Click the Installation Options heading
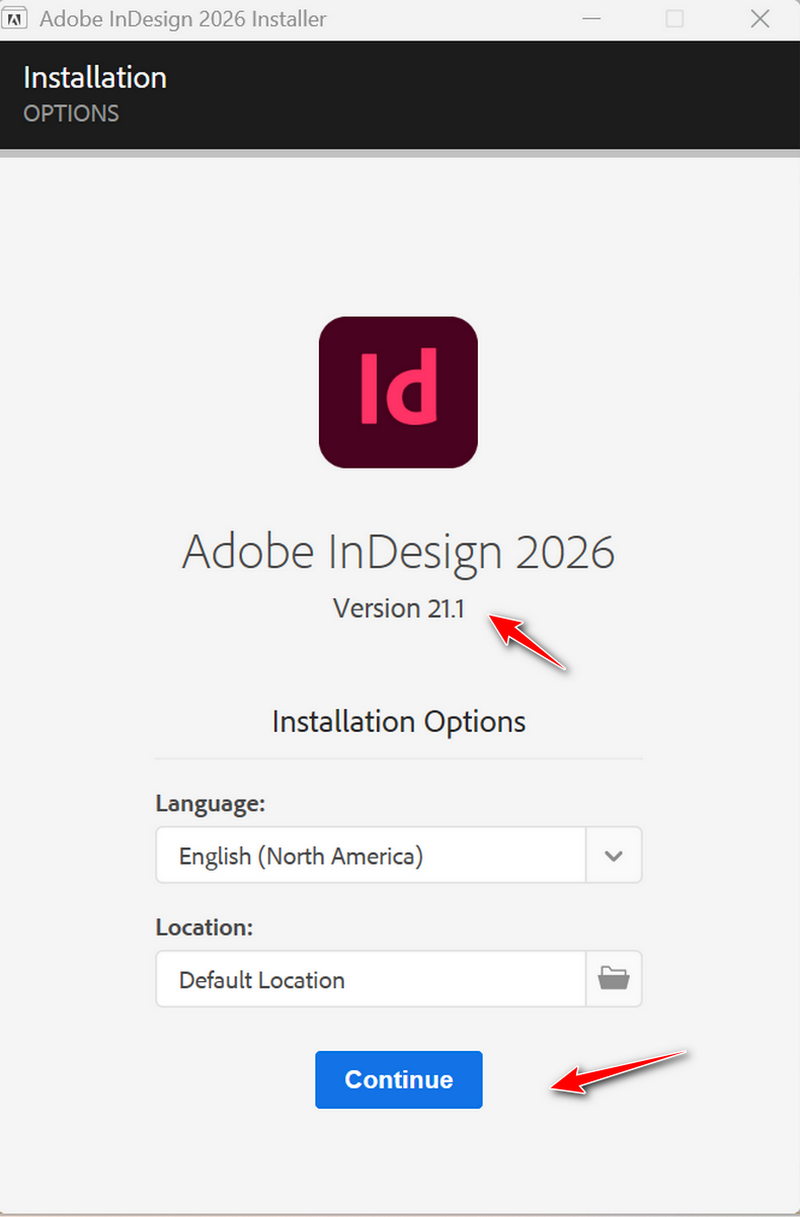Image resolution: width=800 pixels, height=1217 pixels. pos(398,721)
